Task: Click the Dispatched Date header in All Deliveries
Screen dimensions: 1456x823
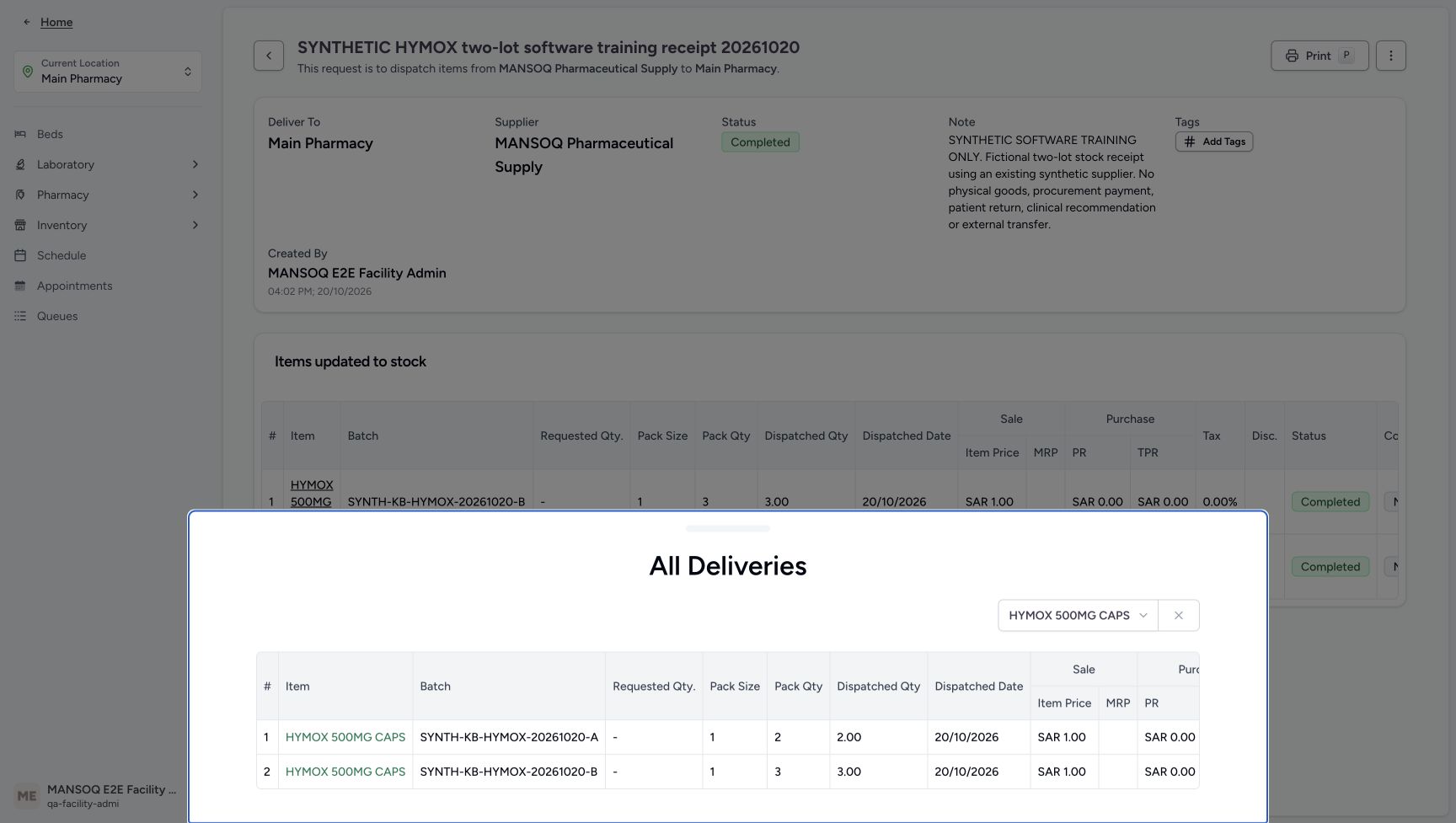Action: [978, 687]
